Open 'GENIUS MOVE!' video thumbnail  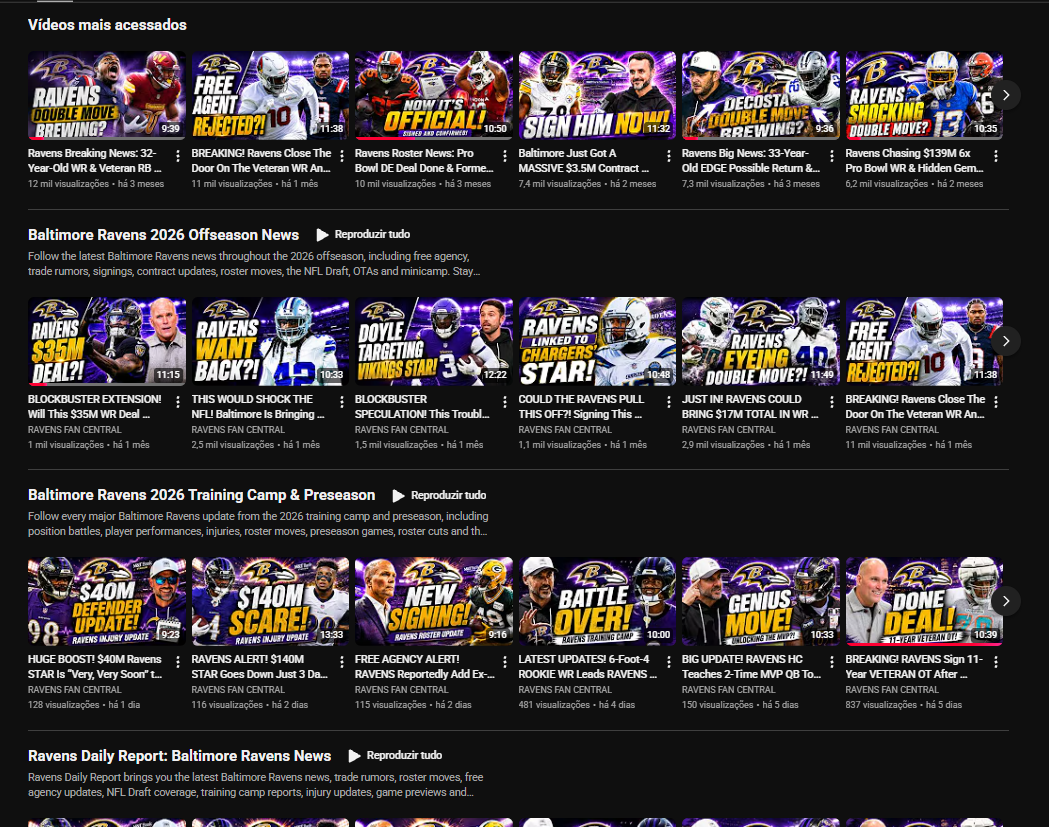[761, 602]
